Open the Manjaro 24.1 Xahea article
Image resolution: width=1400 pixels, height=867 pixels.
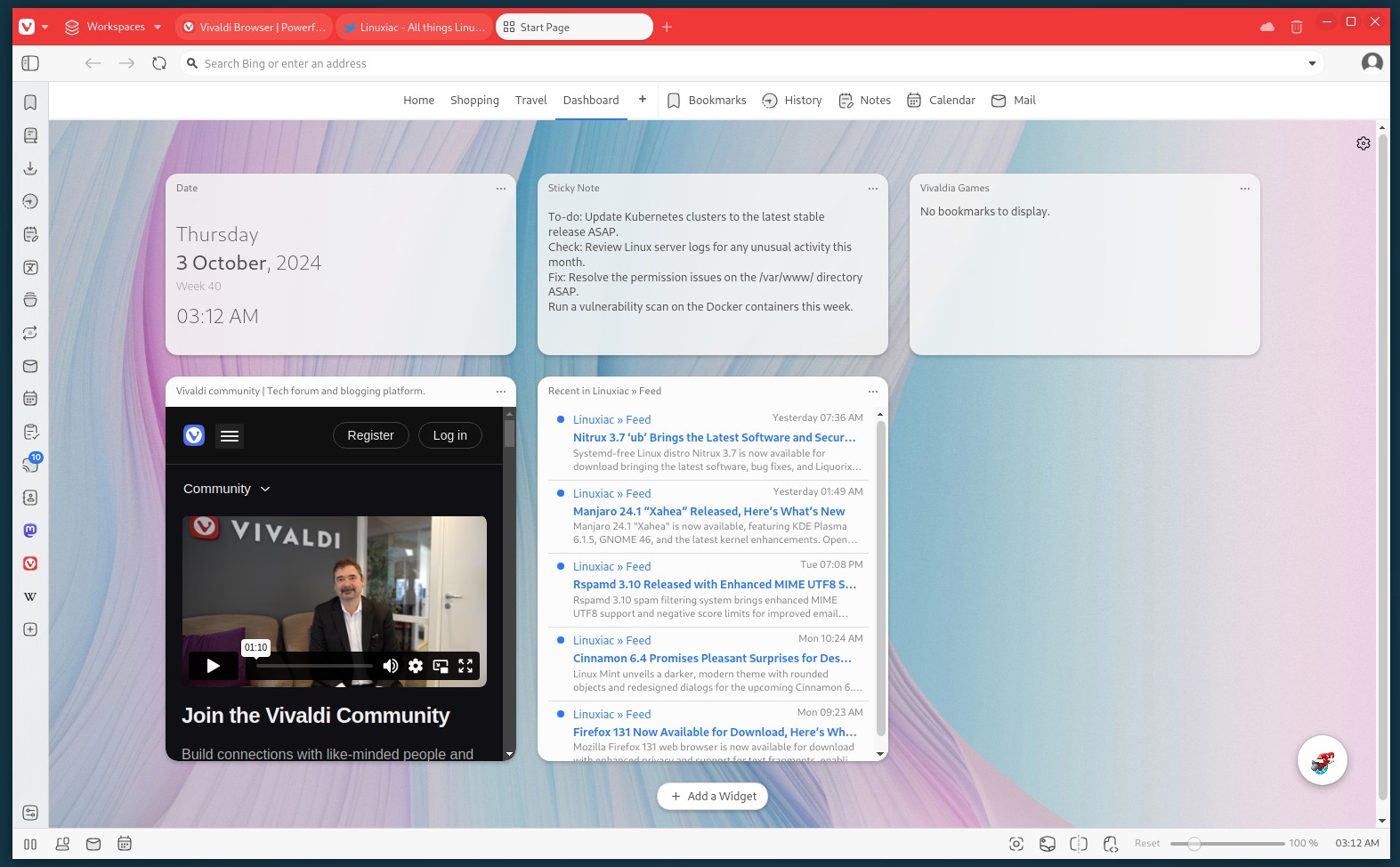709,512
